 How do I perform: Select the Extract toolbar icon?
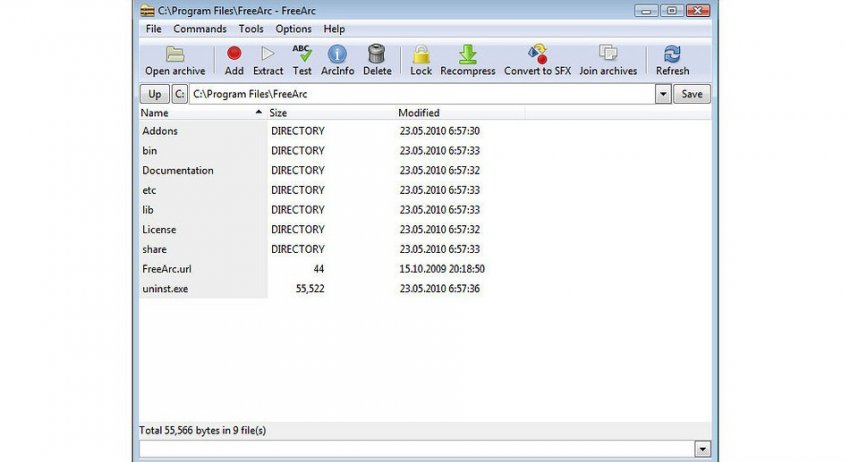[267, 55]
